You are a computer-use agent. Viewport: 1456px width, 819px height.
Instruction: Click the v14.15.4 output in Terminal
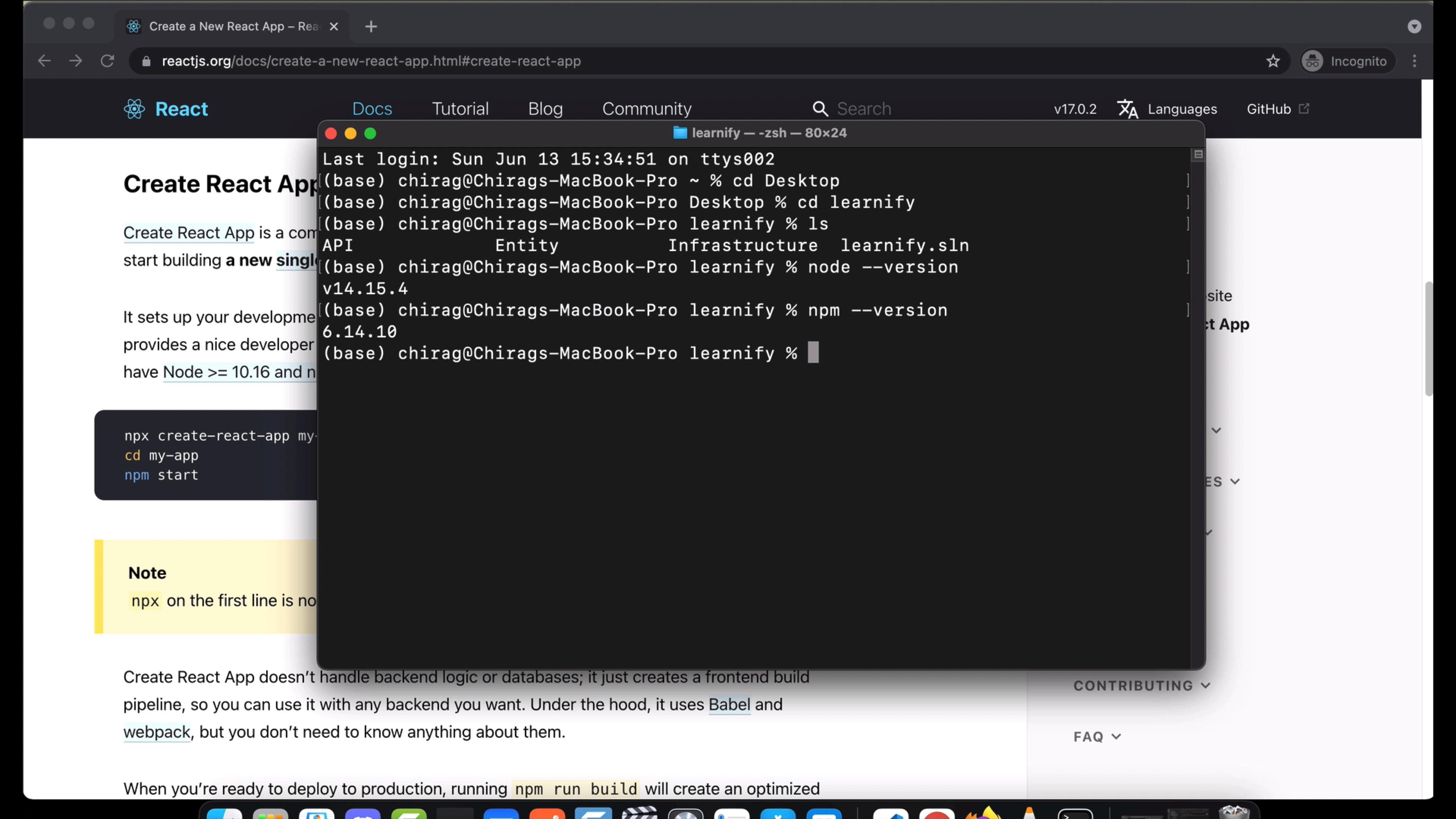pyautogui.click(x=364, y=289)
